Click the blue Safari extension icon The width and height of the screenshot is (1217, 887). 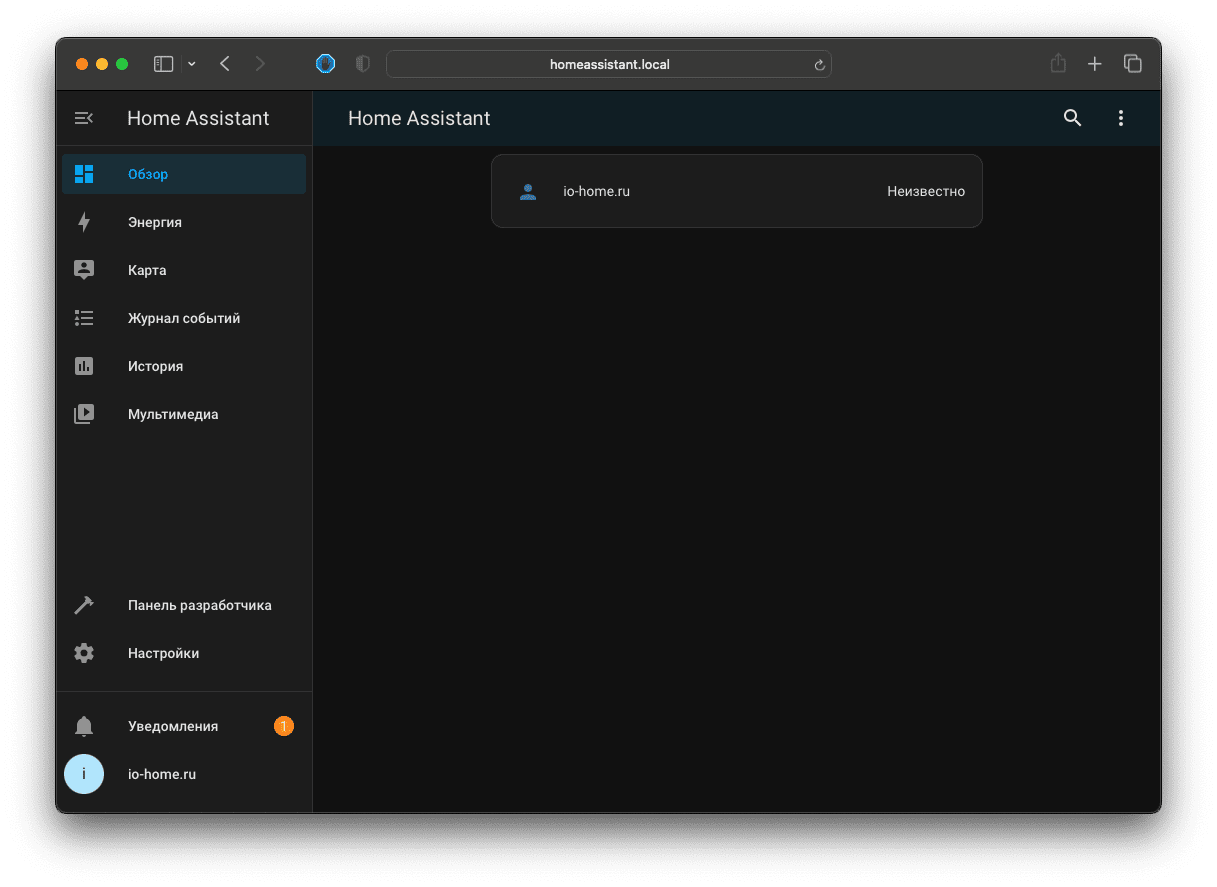coord(325,64)
